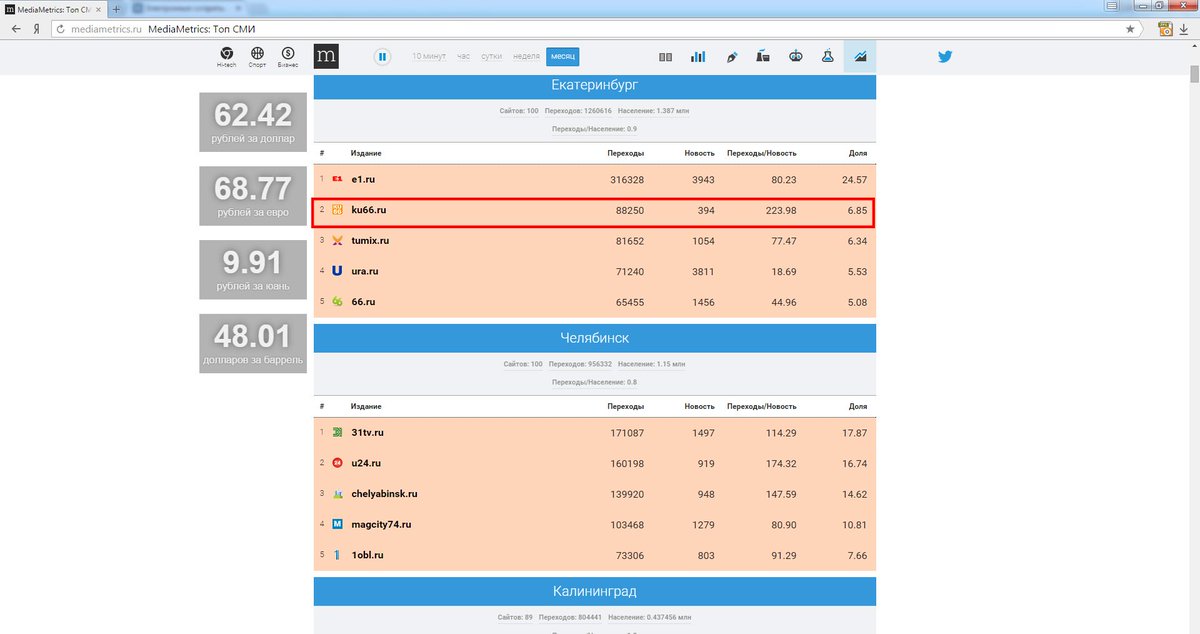Select the '10 минут' time period

[429, 57]
